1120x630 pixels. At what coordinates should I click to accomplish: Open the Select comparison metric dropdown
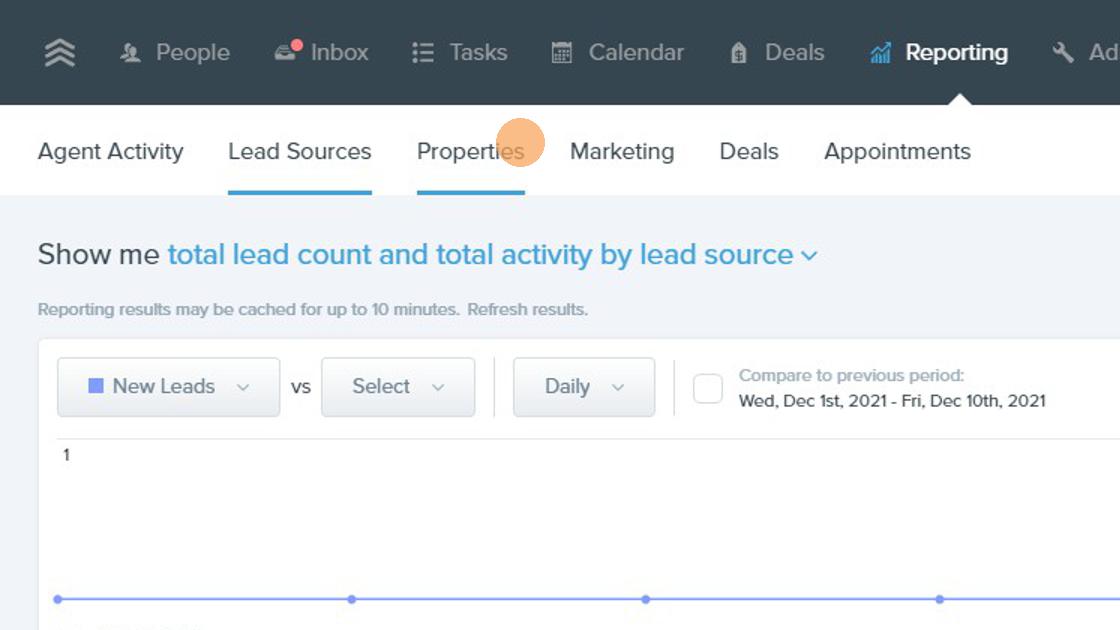(398, 387)
